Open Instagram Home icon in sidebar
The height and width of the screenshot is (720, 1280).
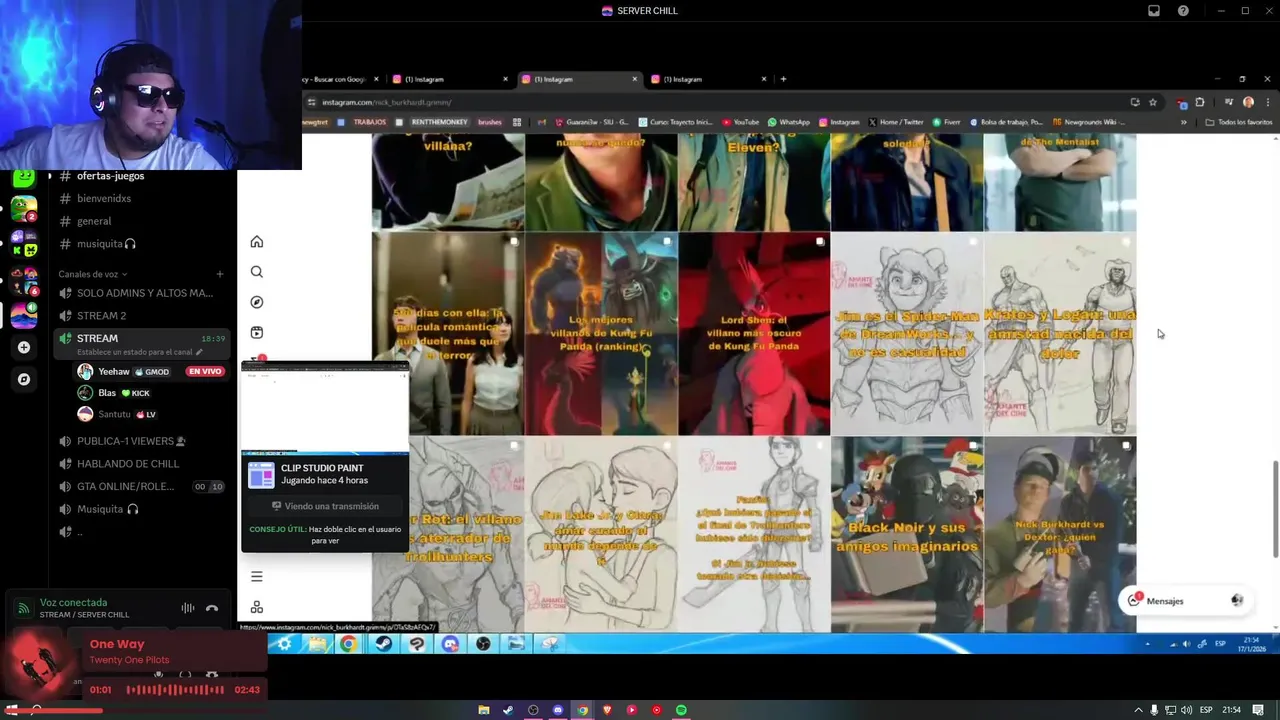[x=257, y=242]
